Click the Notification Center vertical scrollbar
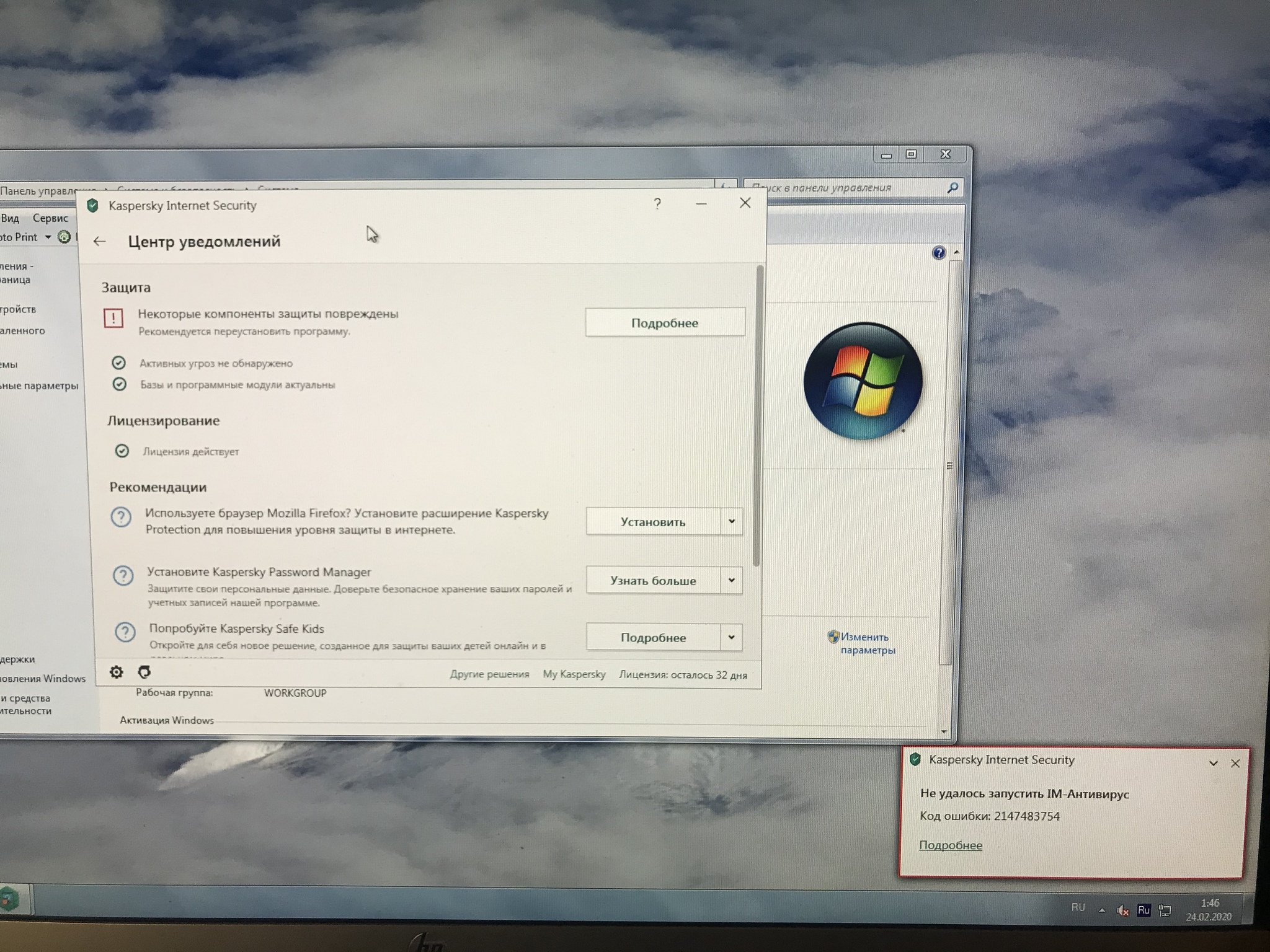1270x952 pixels. (x=757, y=415)
